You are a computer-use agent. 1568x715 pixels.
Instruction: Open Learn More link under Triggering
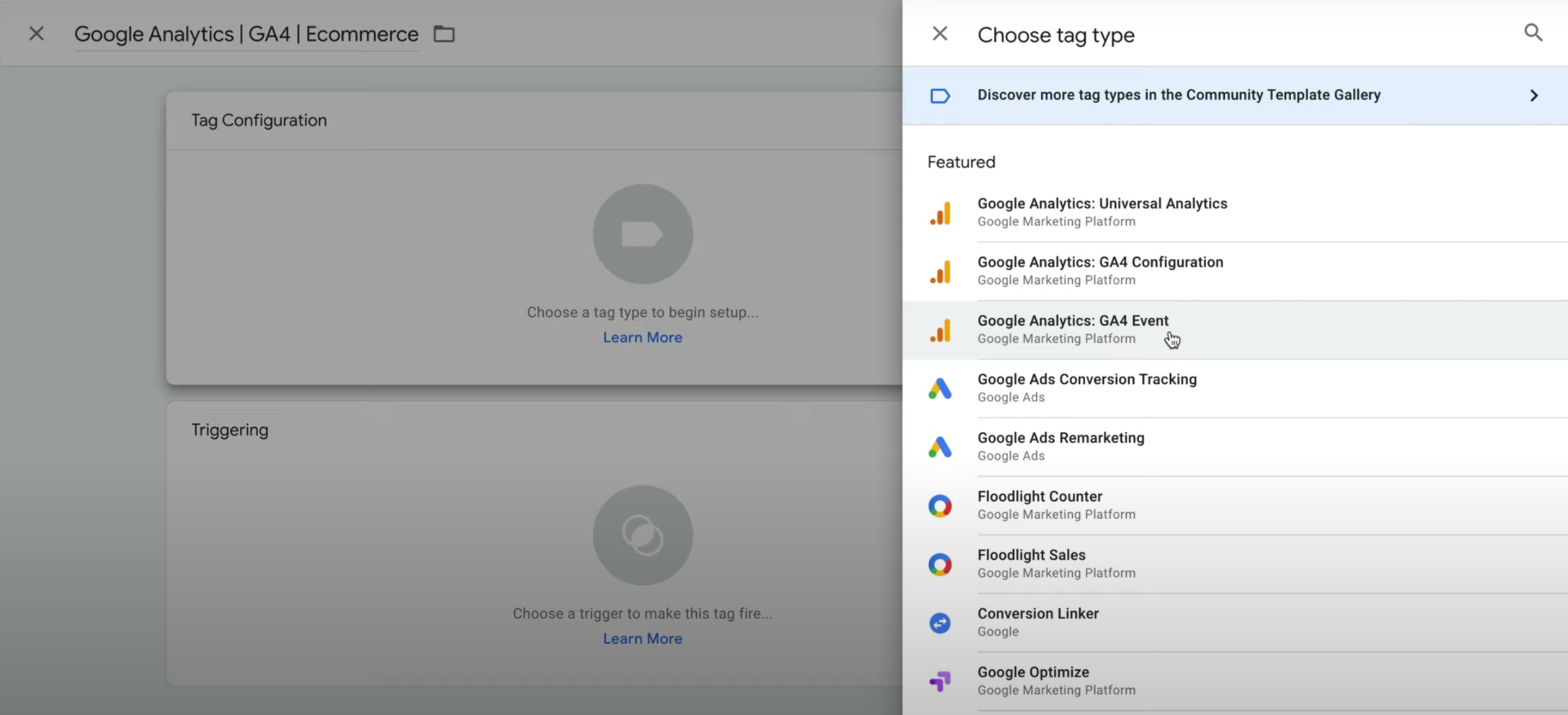pos(642,638)
